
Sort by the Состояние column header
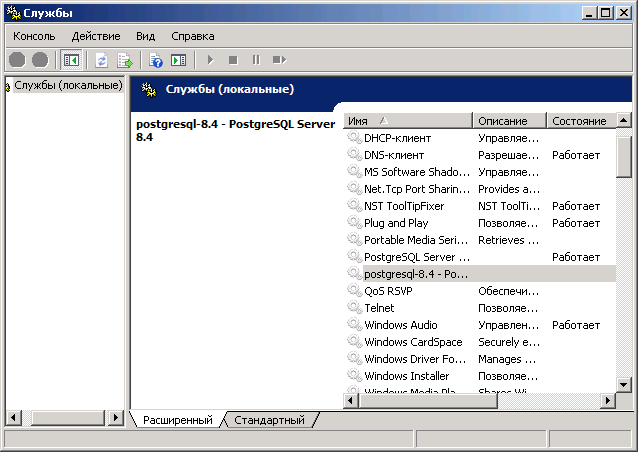[581, 121]
